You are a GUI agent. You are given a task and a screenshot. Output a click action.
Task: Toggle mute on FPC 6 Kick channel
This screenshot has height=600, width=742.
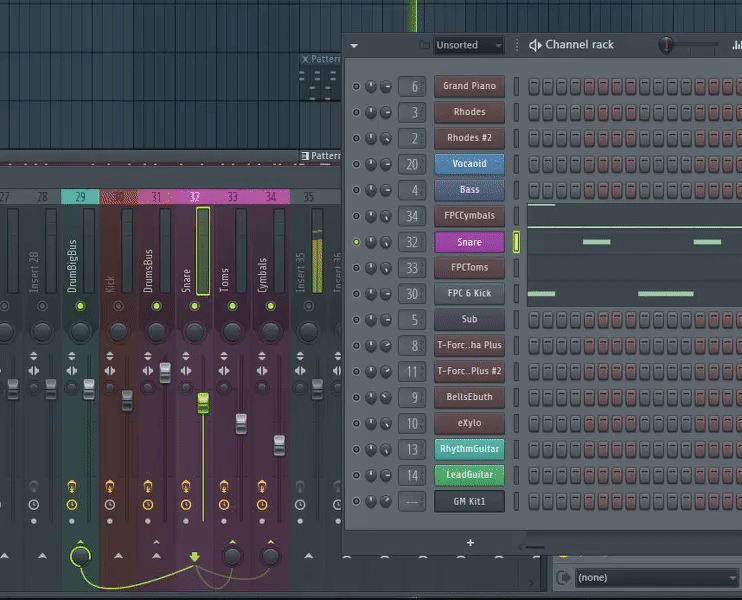click(356, 294)
